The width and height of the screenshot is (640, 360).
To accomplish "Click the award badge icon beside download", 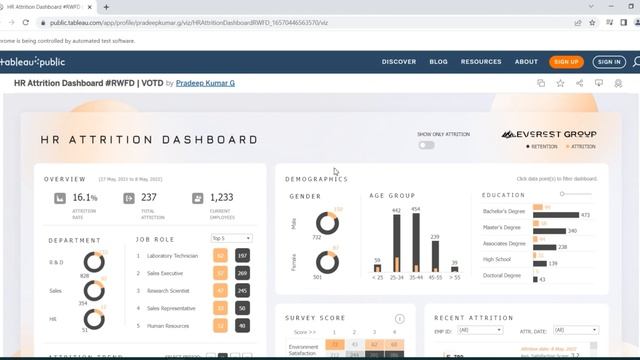I will (x=618, y=83).
